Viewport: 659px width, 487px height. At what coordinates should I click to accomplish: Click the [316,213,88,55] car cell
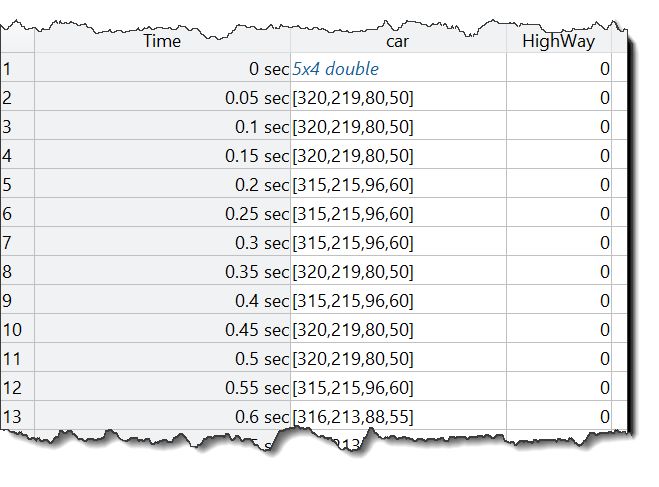pos(398,416)
